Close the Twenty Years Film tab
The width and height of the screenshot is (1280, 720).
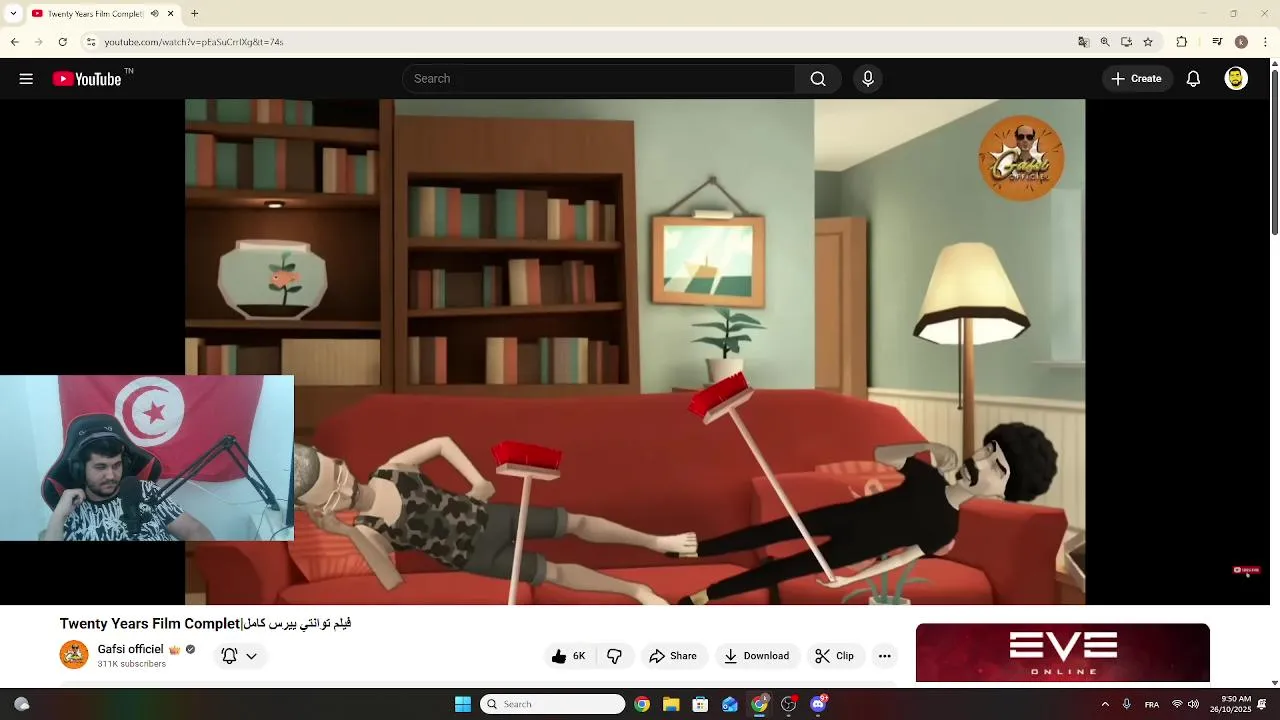(x=171, y=14)
